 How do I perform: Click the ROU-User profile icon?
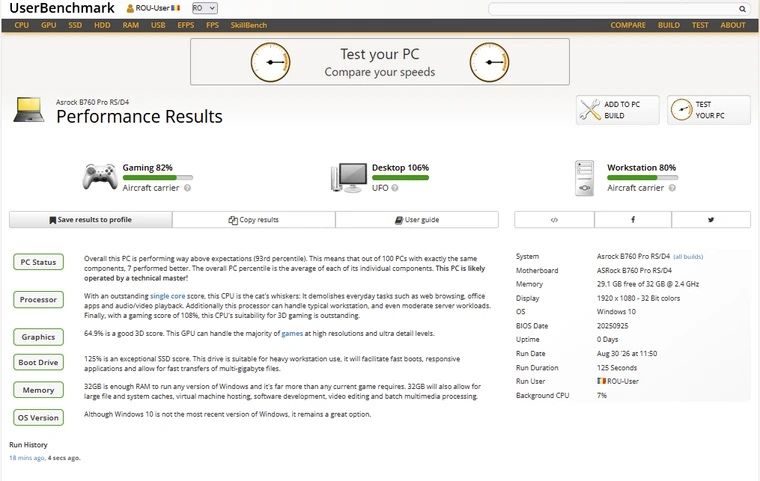click(x=130, y=8)
